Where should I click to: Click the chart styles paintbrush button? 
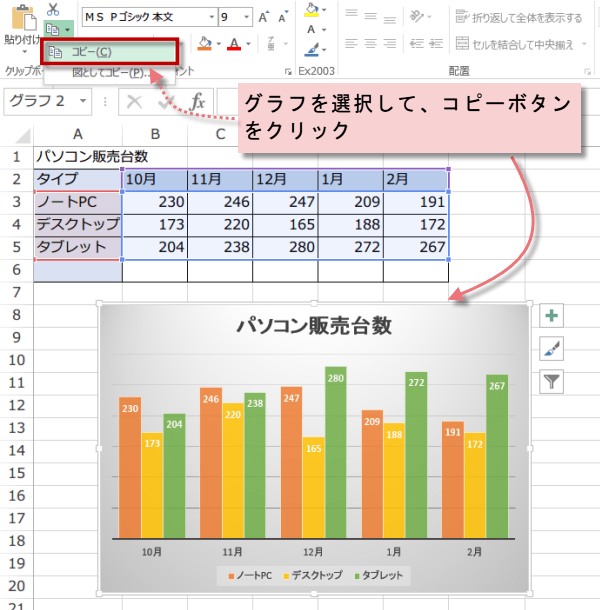click(551, 348)
